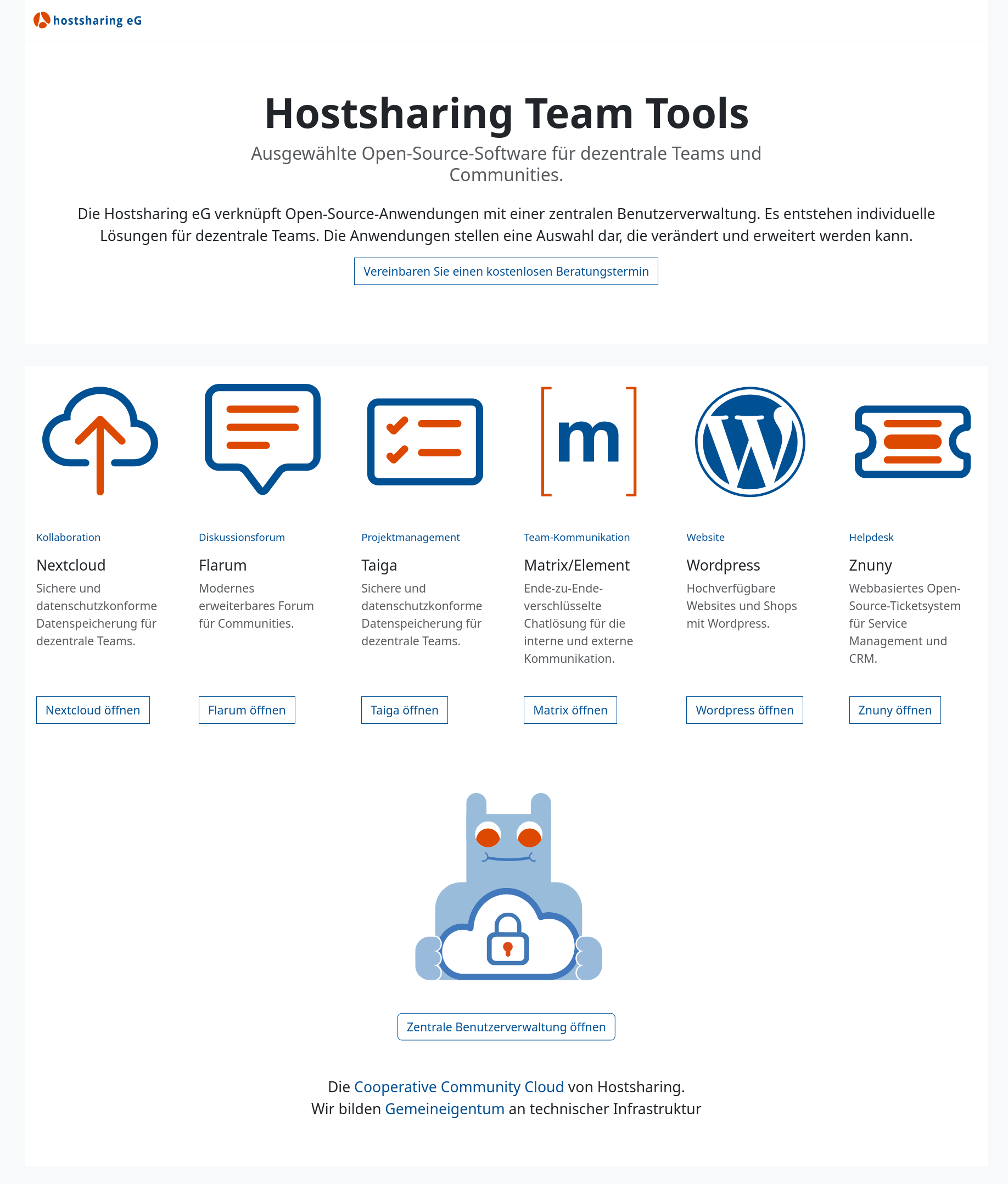Click Flarum öffnen button
1008x1184 pixels.
tap(247, 710)
